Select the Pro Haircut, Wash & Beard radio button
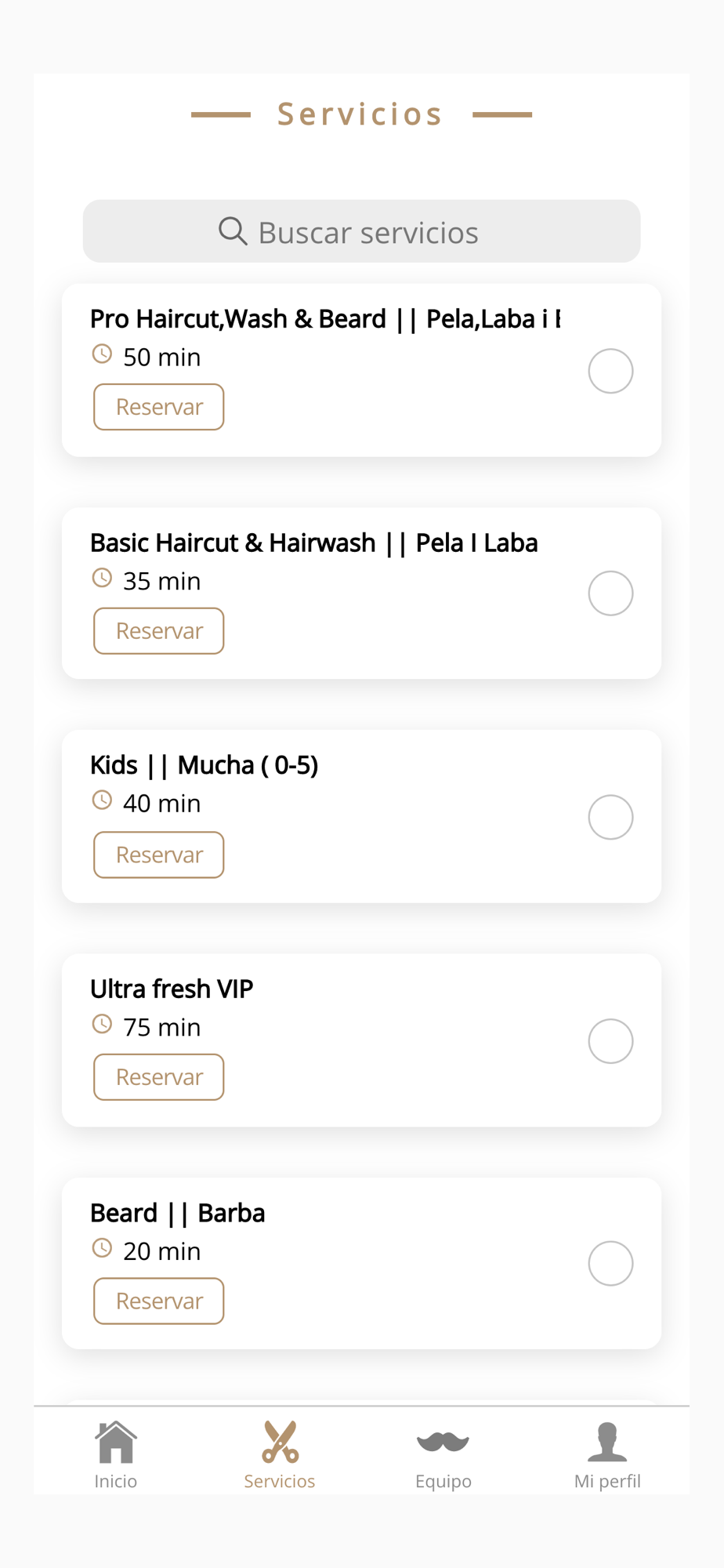 point(610,371)
